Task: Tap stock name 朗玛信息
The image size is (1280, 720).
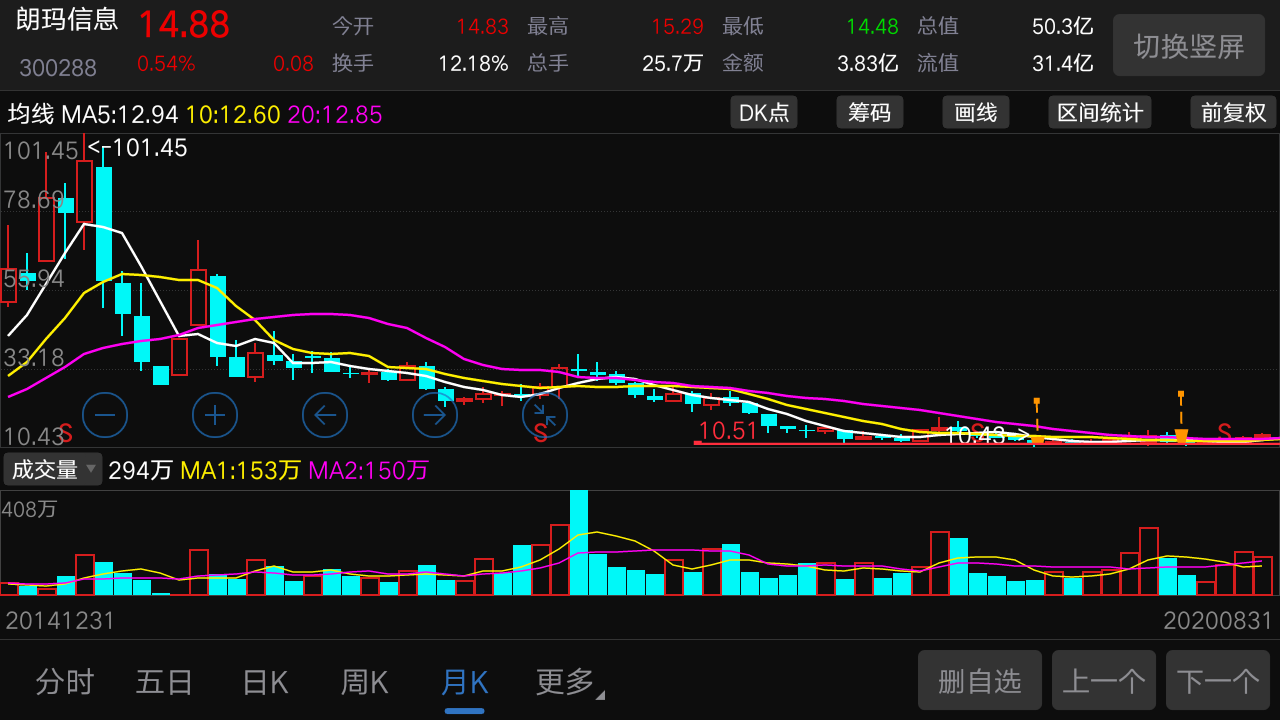Action: click(x=67, y=19)
